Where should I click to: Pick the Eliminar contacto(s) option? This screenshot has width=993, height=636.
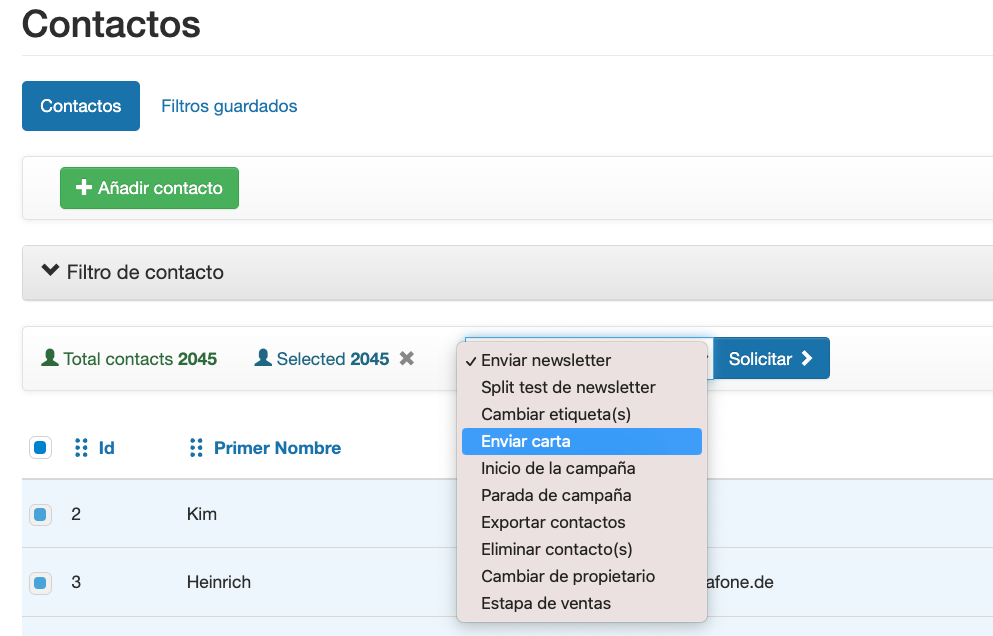click(556, 549)
